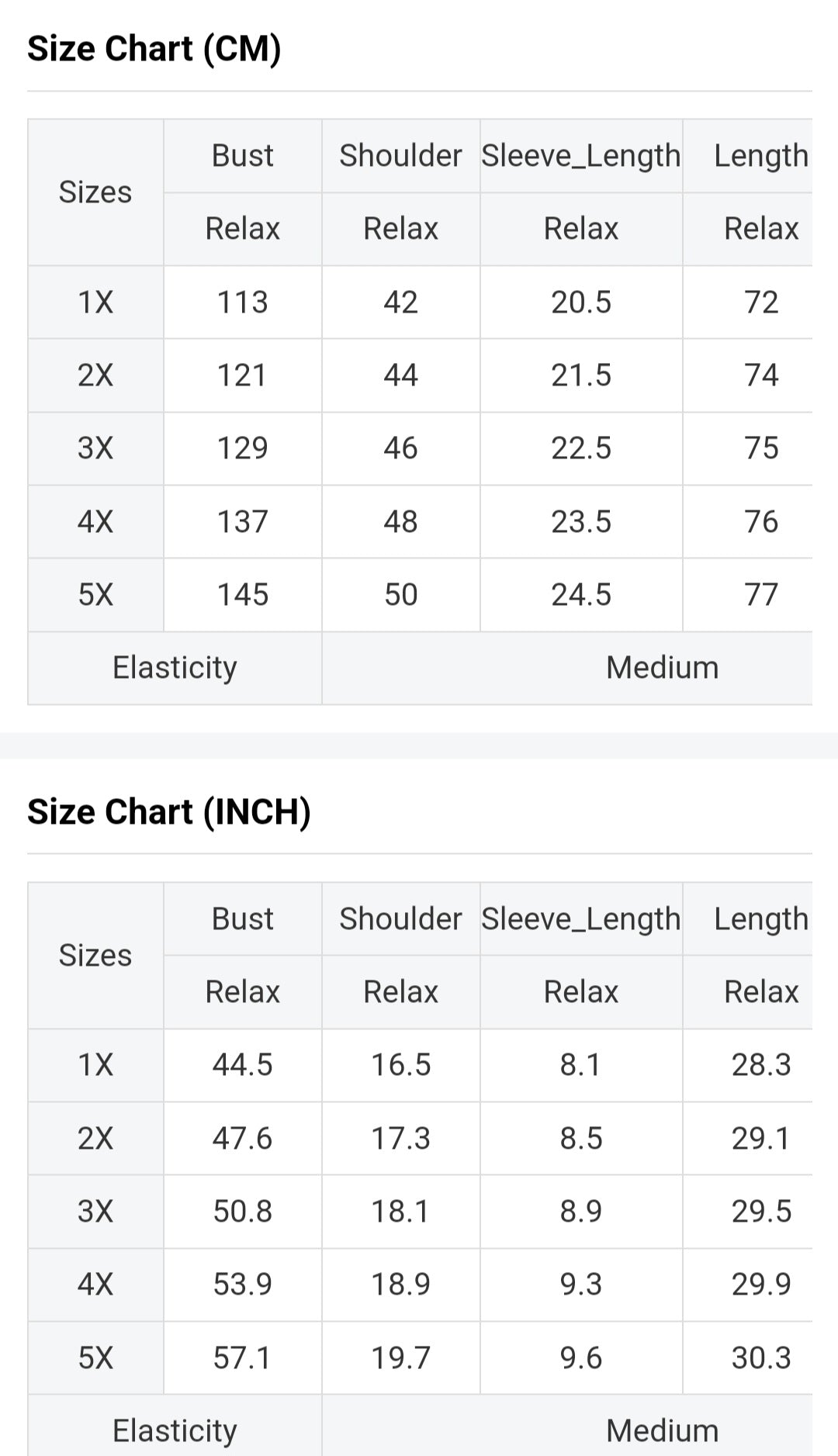Tap the 2X size row label in CM chart
The image size is (838, 1456).
(x=95, y=375)
